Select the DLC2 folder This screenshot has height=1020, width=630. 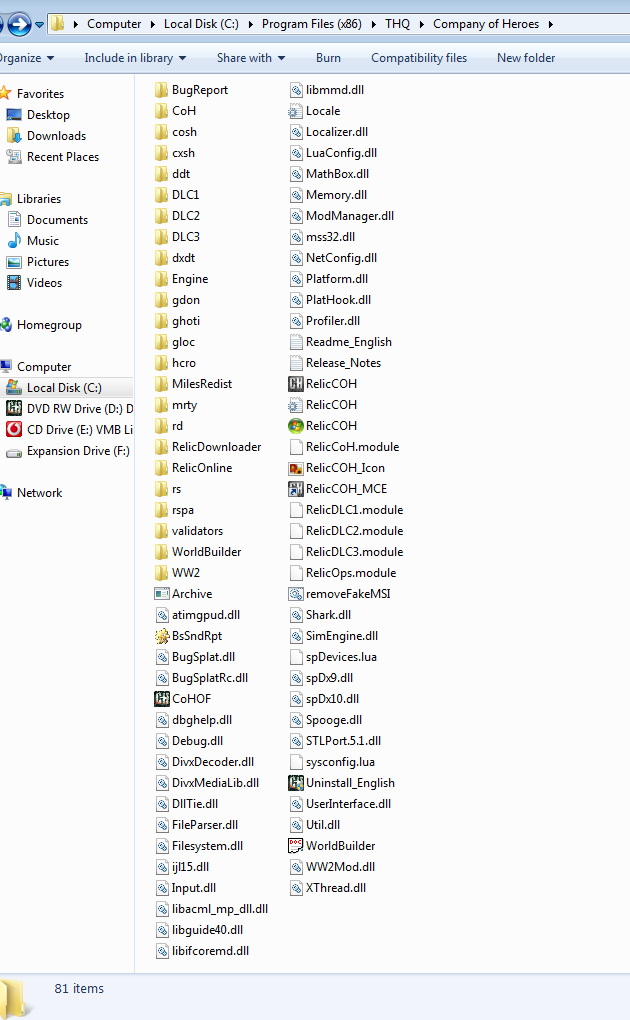click(185, 215)
